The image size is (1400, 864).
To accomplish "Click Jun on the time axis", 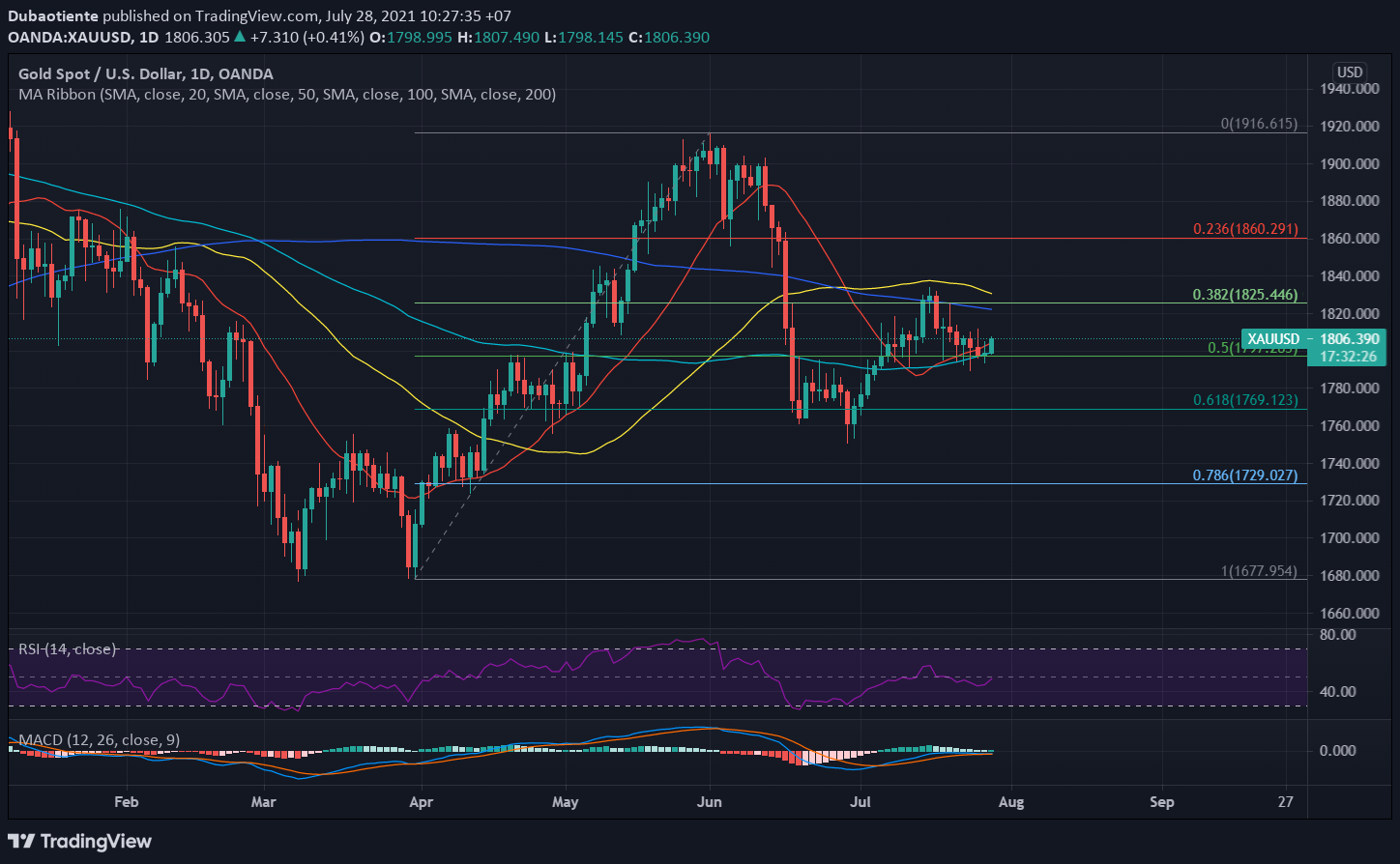I will pos(710,802).
